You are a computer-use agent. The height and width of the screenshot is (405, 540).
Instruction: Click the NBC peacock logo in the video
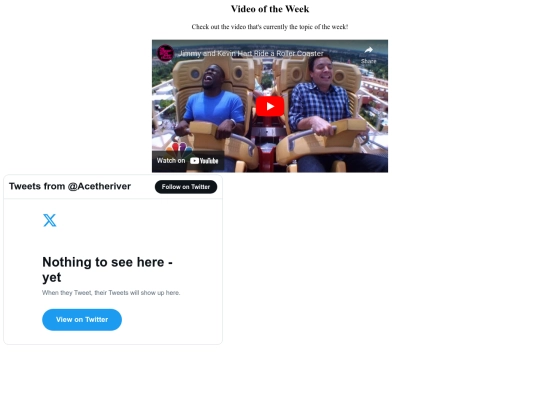coord(179,148)
